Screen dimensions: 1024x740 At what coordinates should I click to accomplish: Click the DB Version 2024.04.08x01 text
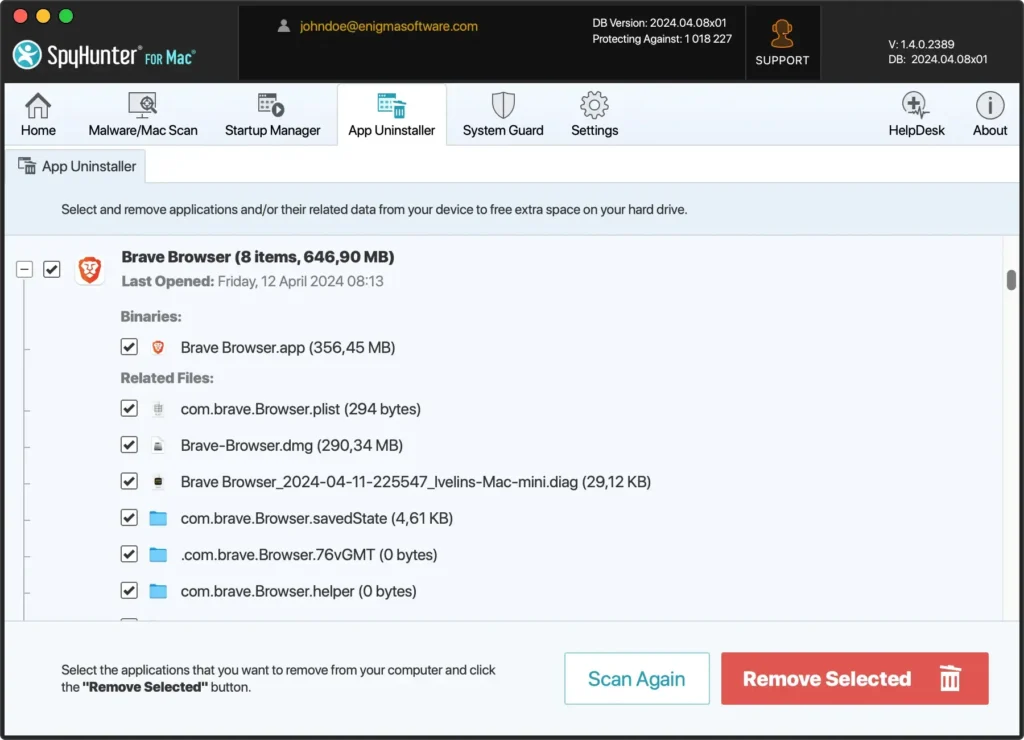coord(659,23)
